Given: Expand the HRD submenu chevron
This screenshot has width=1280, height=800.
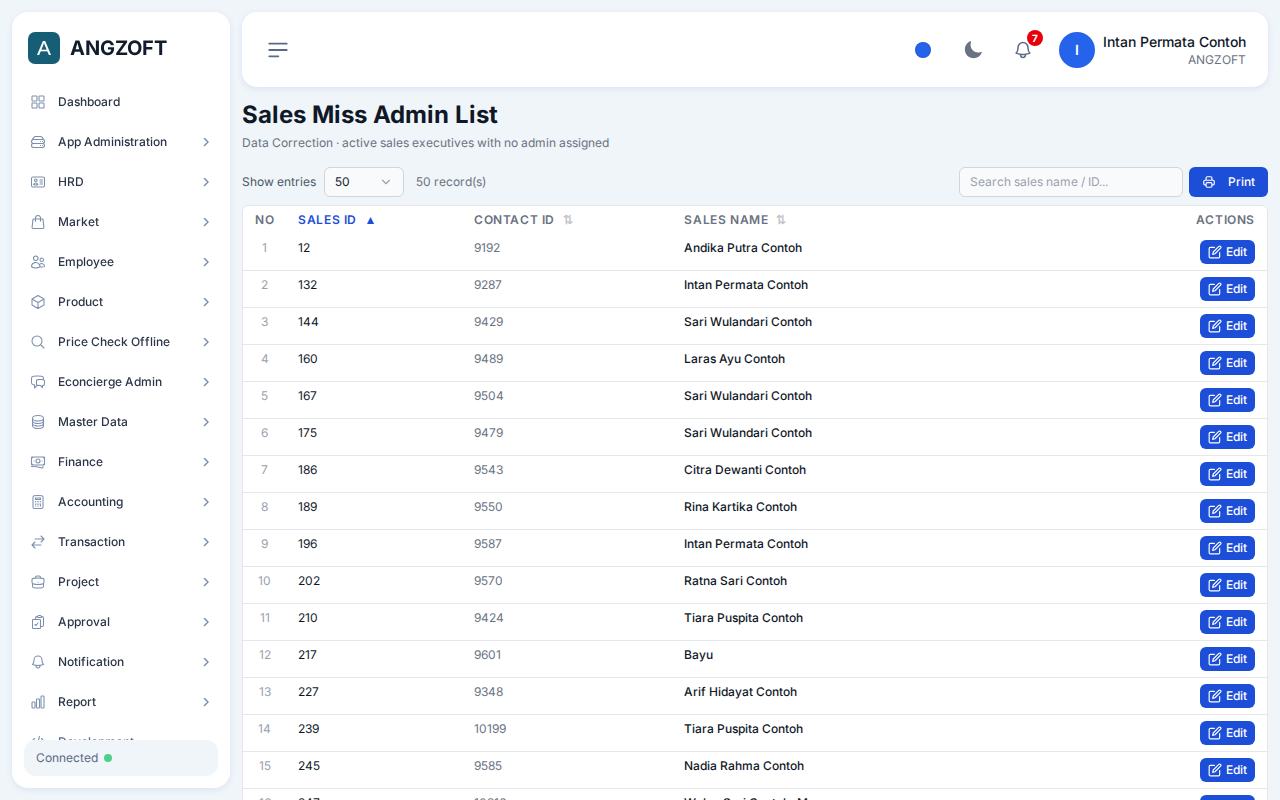Looking at the screenshot, I should pos(206,182).
